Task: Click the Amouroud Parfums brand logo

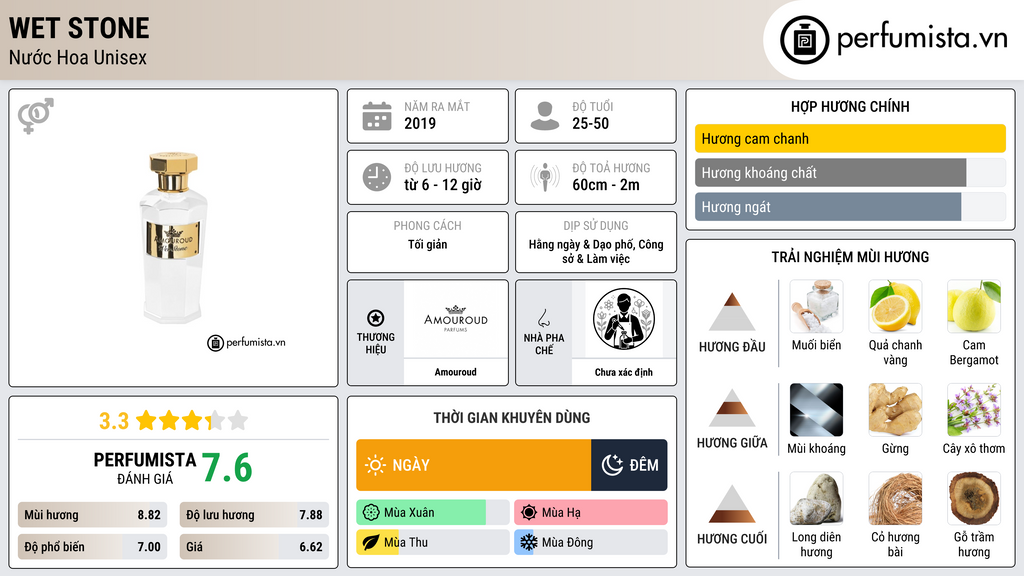Action: 455,319
